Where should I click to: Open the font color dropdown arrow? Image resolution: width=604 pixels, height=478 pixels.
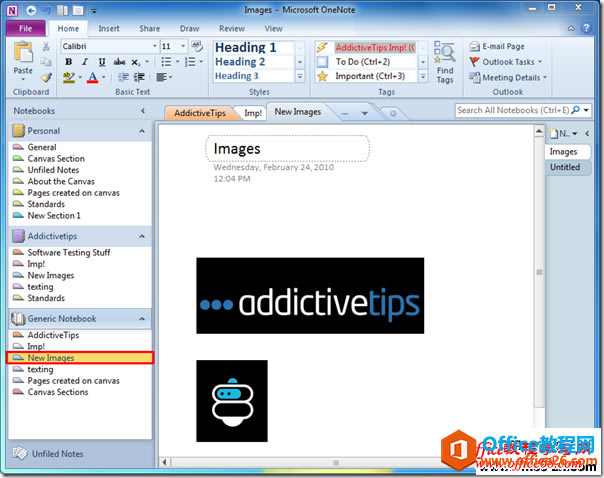[104, 77]
